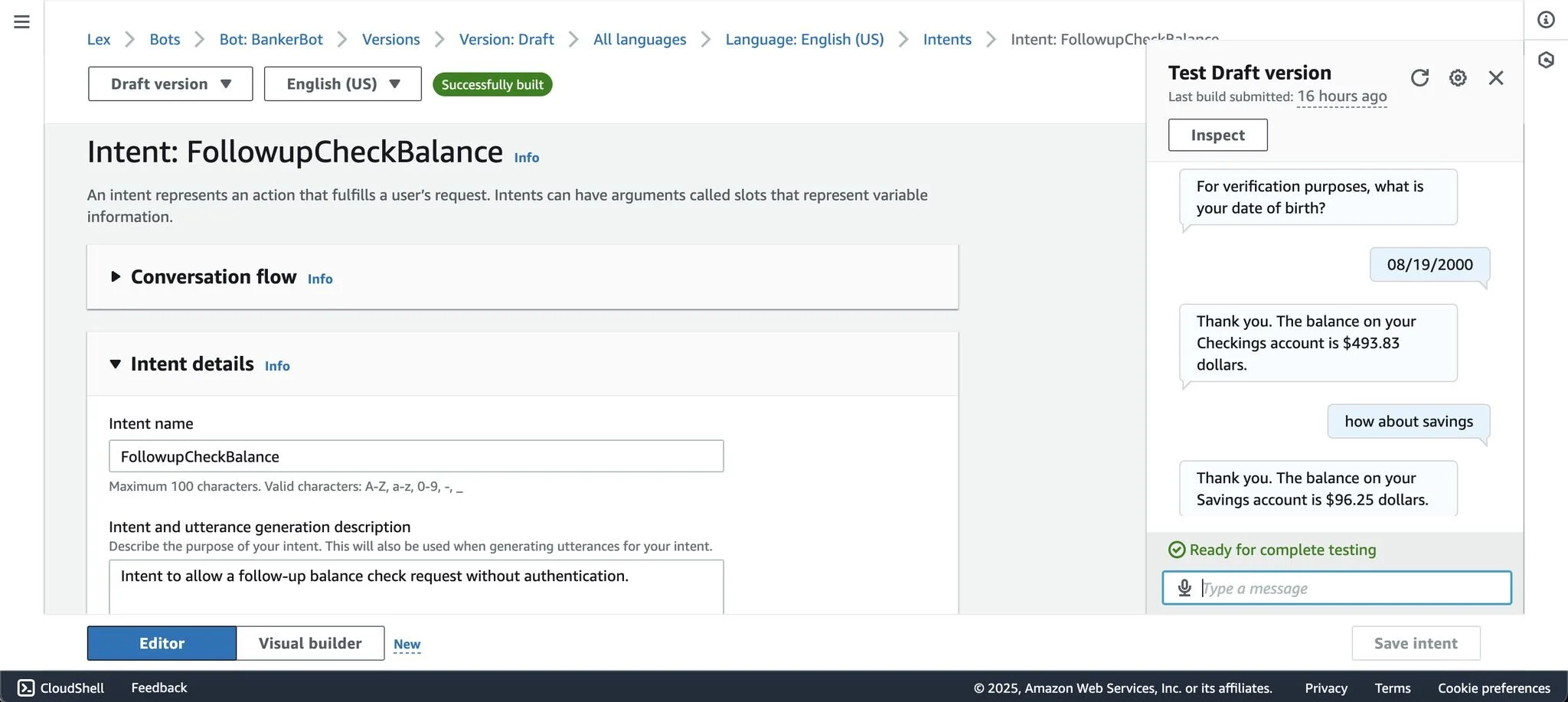Viewport: 1568px width, 702px height.
Task: Open All languages breadcrumb
Action: pyautogui.click(x=639, y=39)
